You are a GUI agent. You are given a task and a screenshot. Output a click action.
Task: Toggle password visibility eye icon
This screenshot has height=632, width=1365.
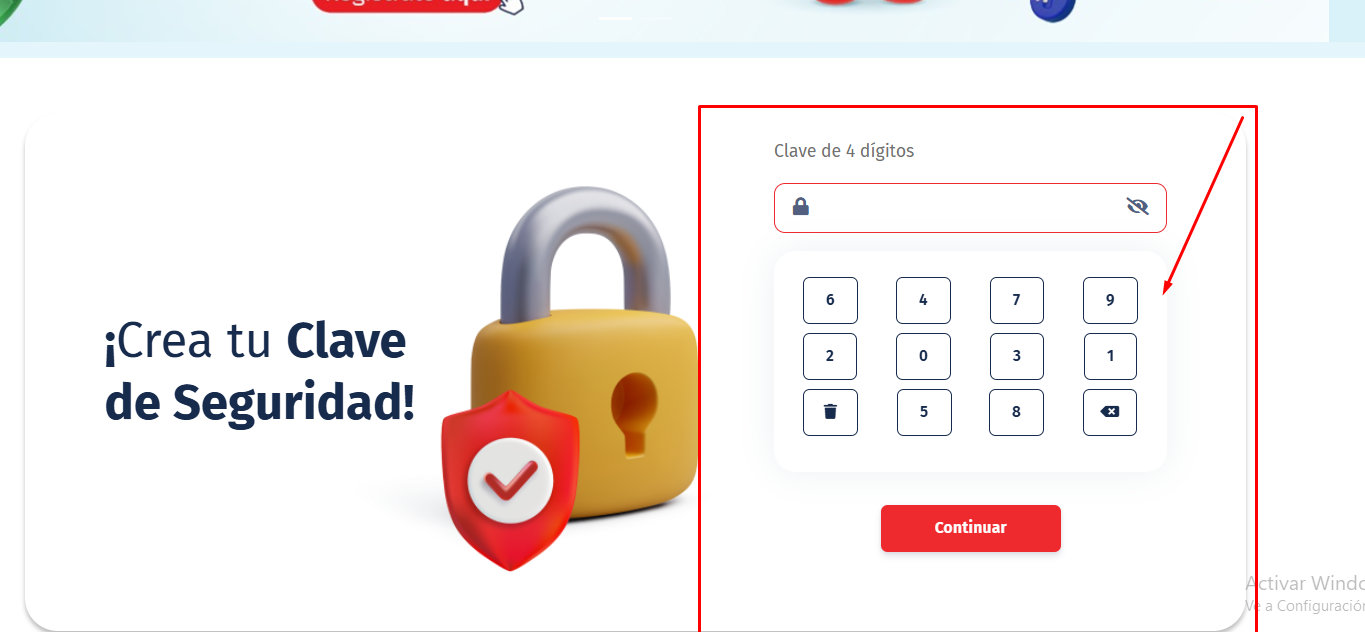point(1137,207)
